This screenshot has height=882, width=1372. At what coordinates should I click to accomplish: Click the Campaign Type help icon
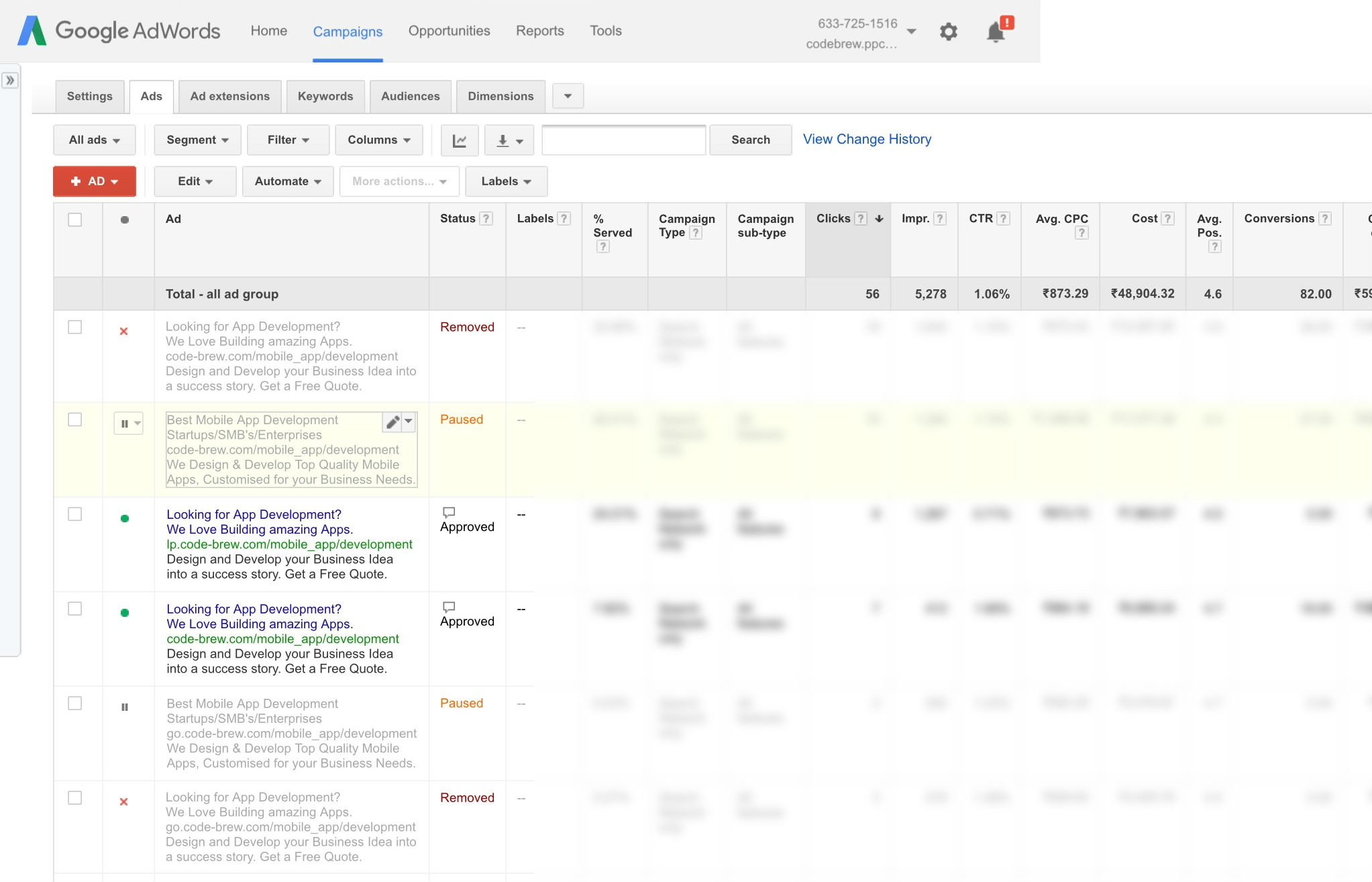[696, 233]
